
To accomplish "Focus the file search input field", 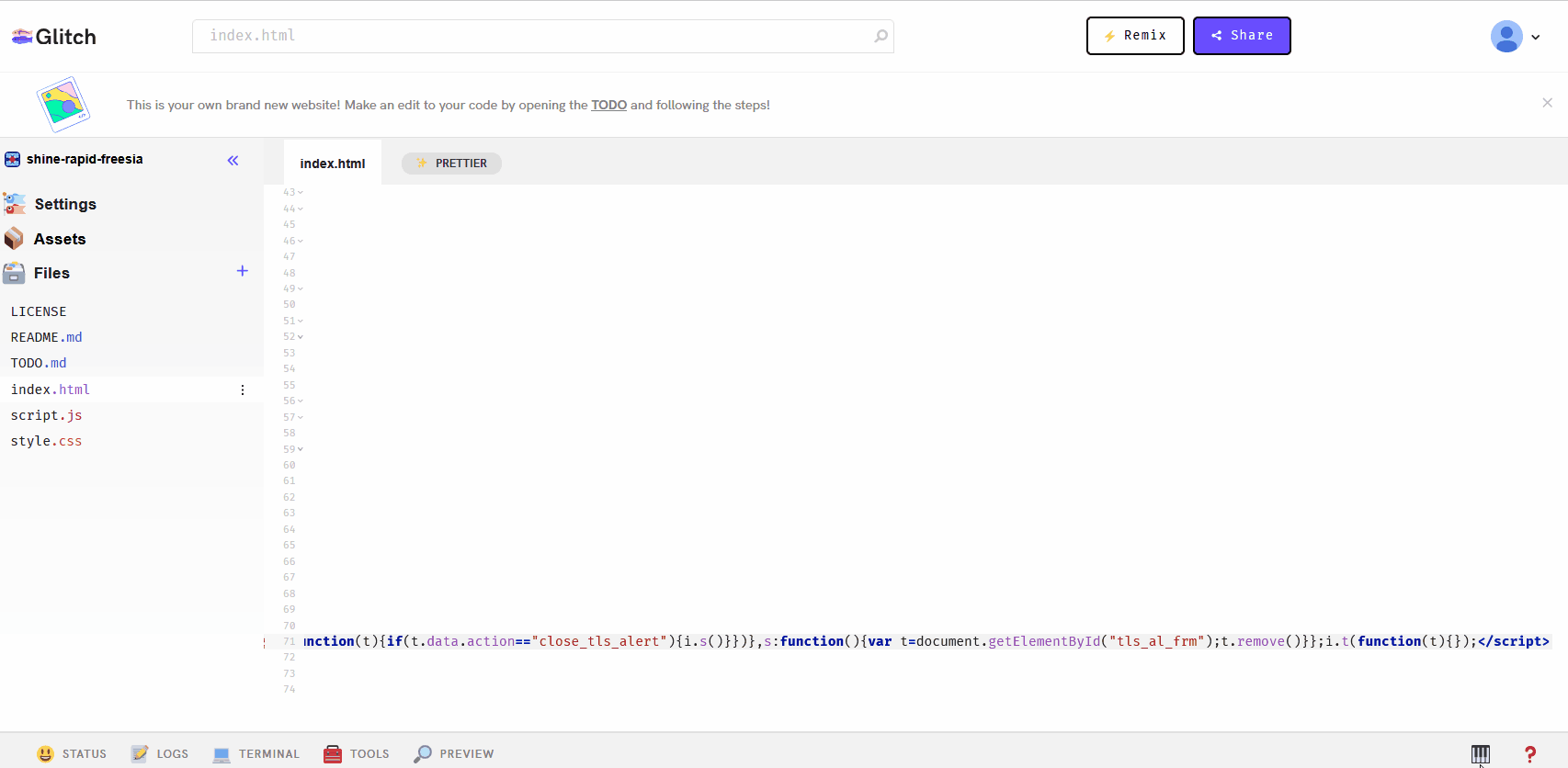I will 533,36.
